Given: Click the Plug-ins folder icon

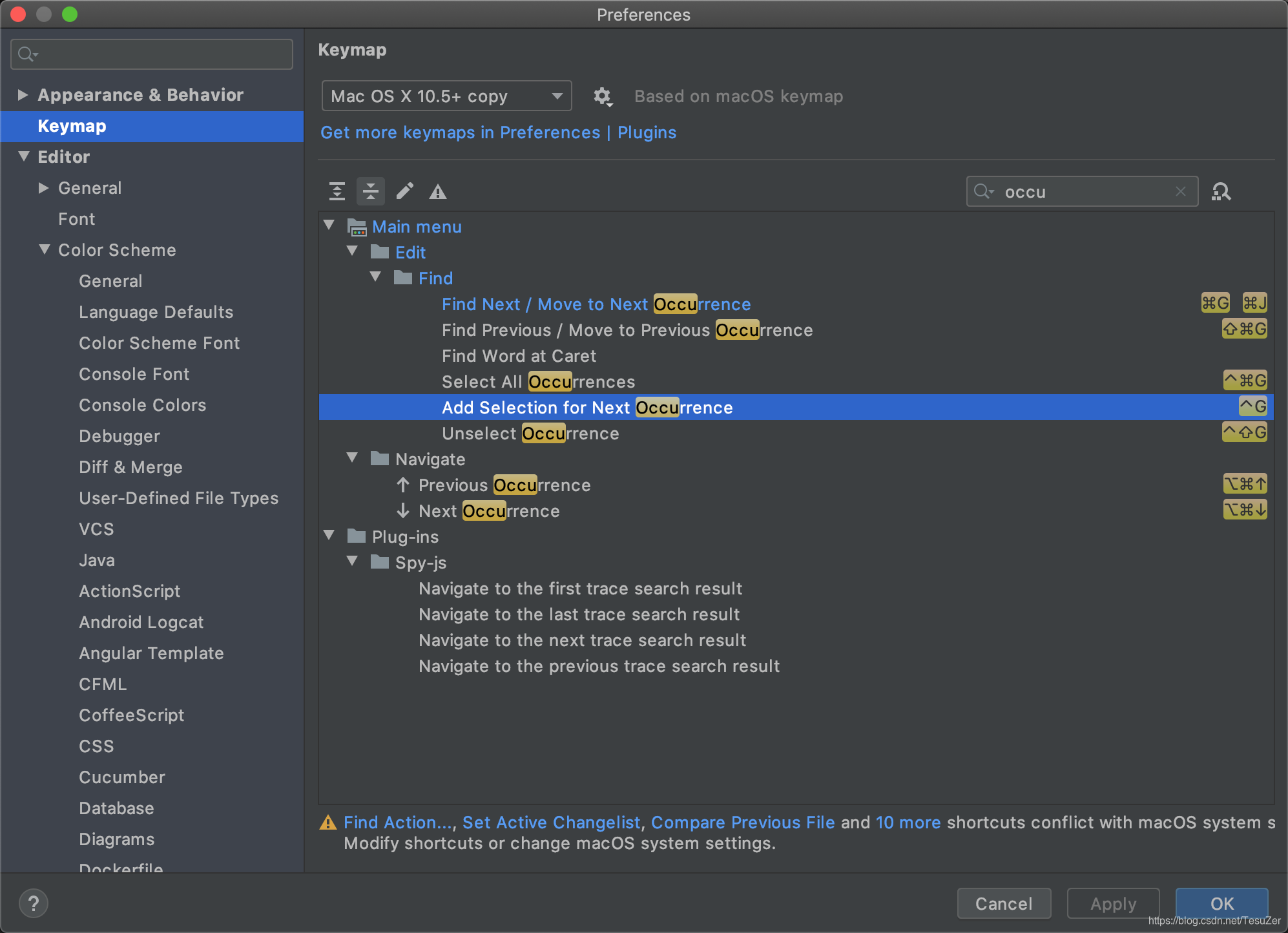Looking at the screenshot, I should (357, 536).
